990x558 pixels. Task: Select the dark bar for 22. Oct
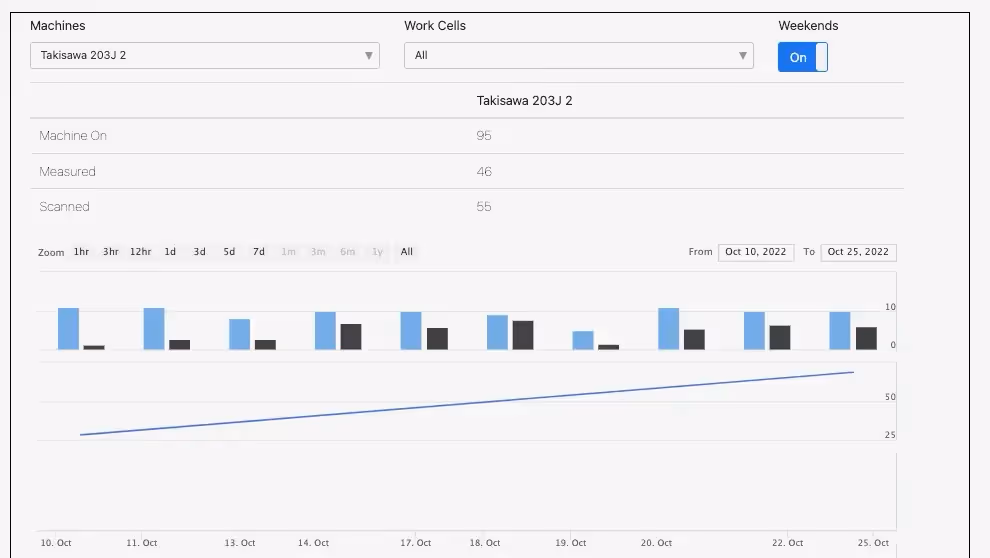780,338
